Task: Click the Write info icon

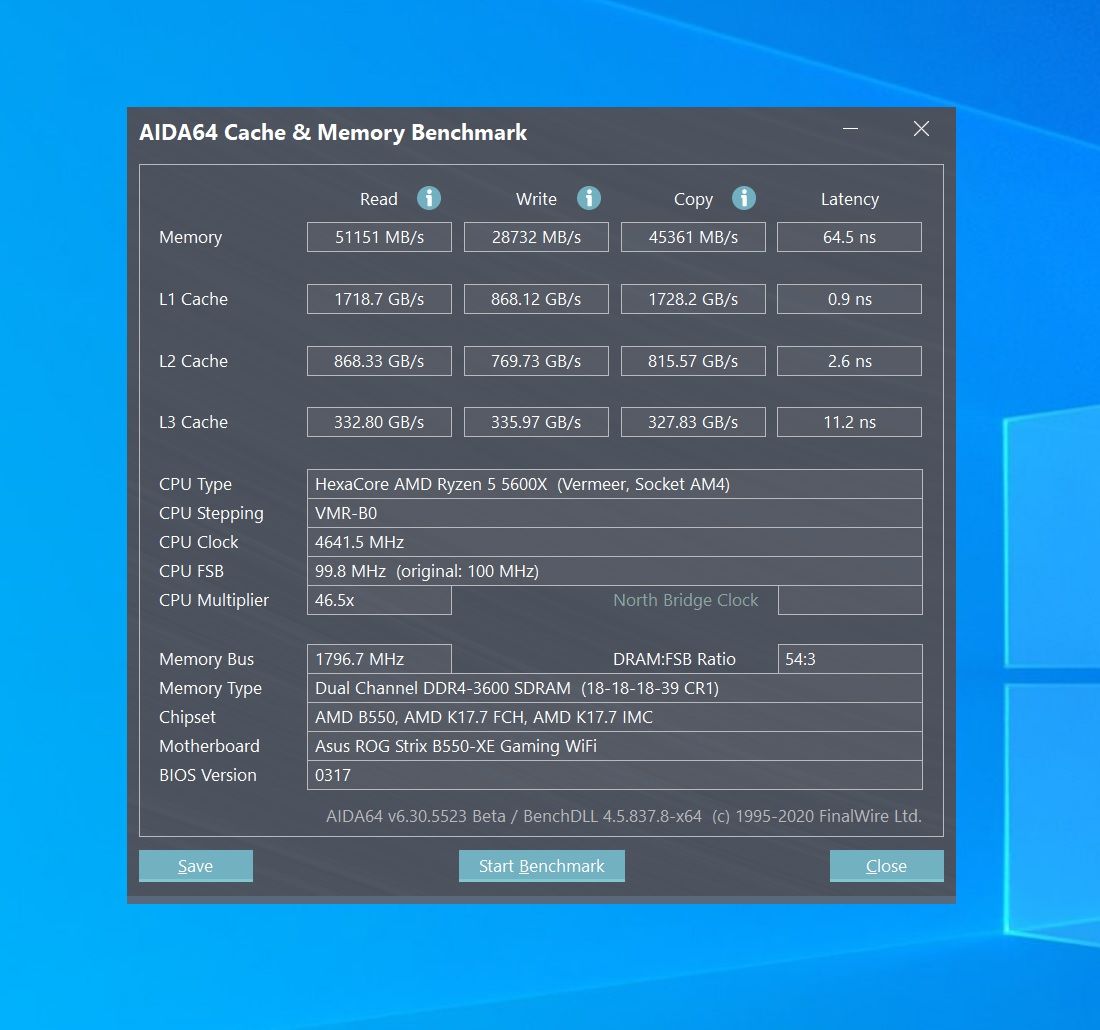Action: pos(589,199)
